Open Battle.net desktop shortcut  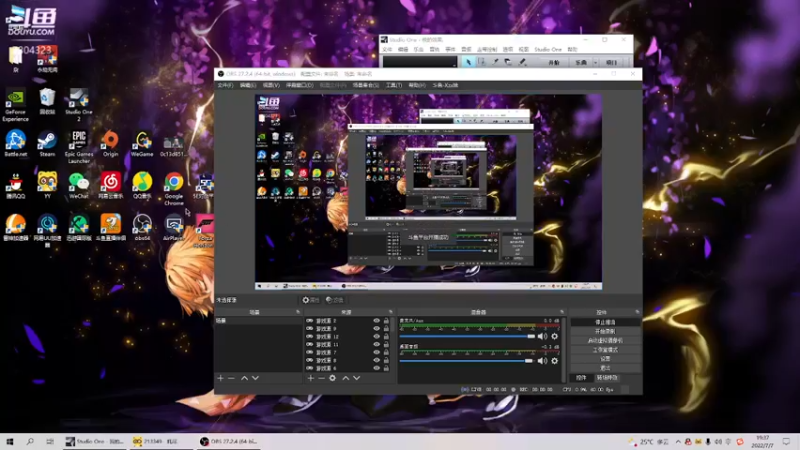(15, 144)
